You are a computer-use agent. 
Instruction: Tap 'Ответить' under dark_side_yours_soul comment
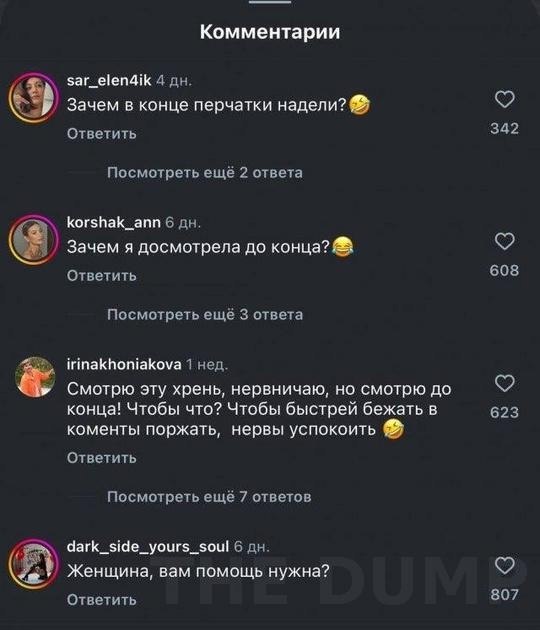(102, 599)
